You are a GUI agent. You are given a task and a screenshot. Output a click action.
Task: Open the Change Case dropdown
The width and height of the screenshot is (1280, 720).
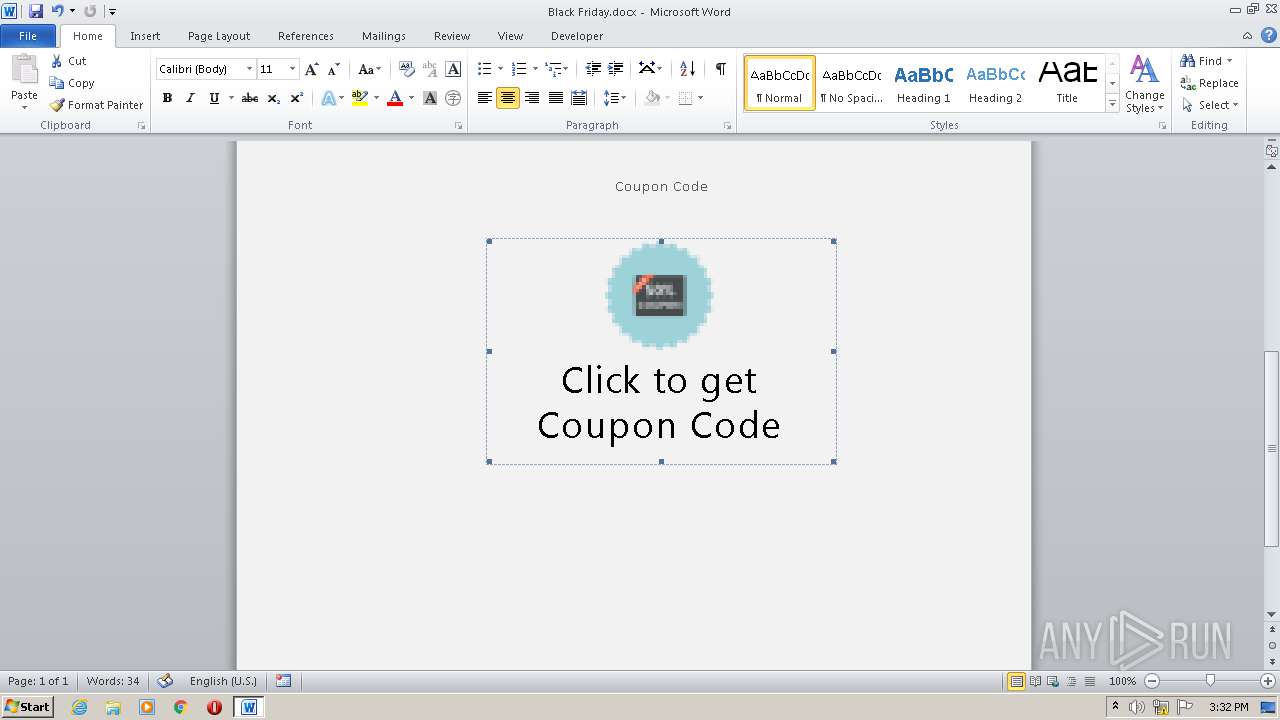point(369,69)
